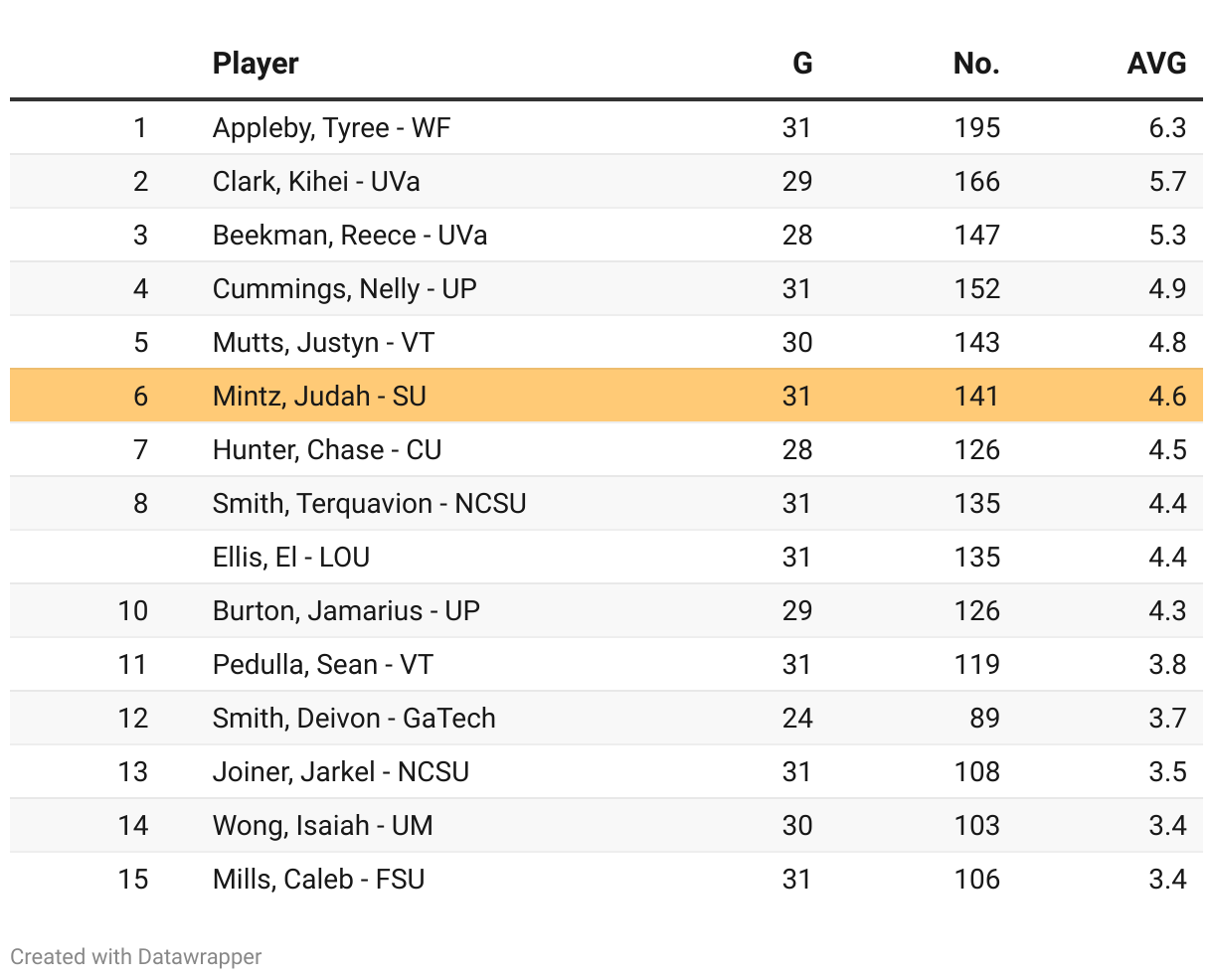Click Wong, Isaiah - UM name

pyautogui.click(x=323, y=826)
